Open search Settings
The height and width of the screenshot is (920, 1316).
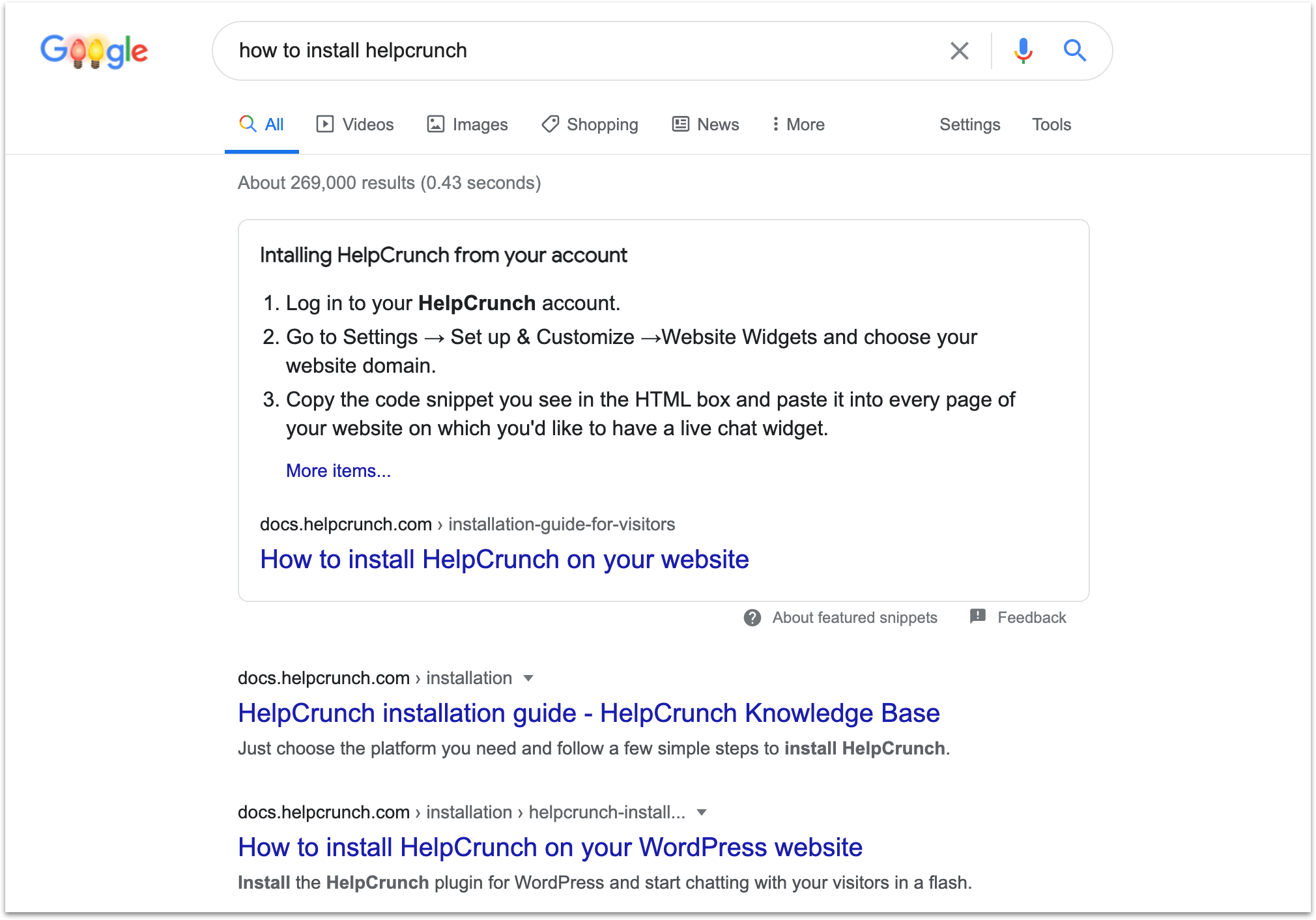tap(969, 124)
